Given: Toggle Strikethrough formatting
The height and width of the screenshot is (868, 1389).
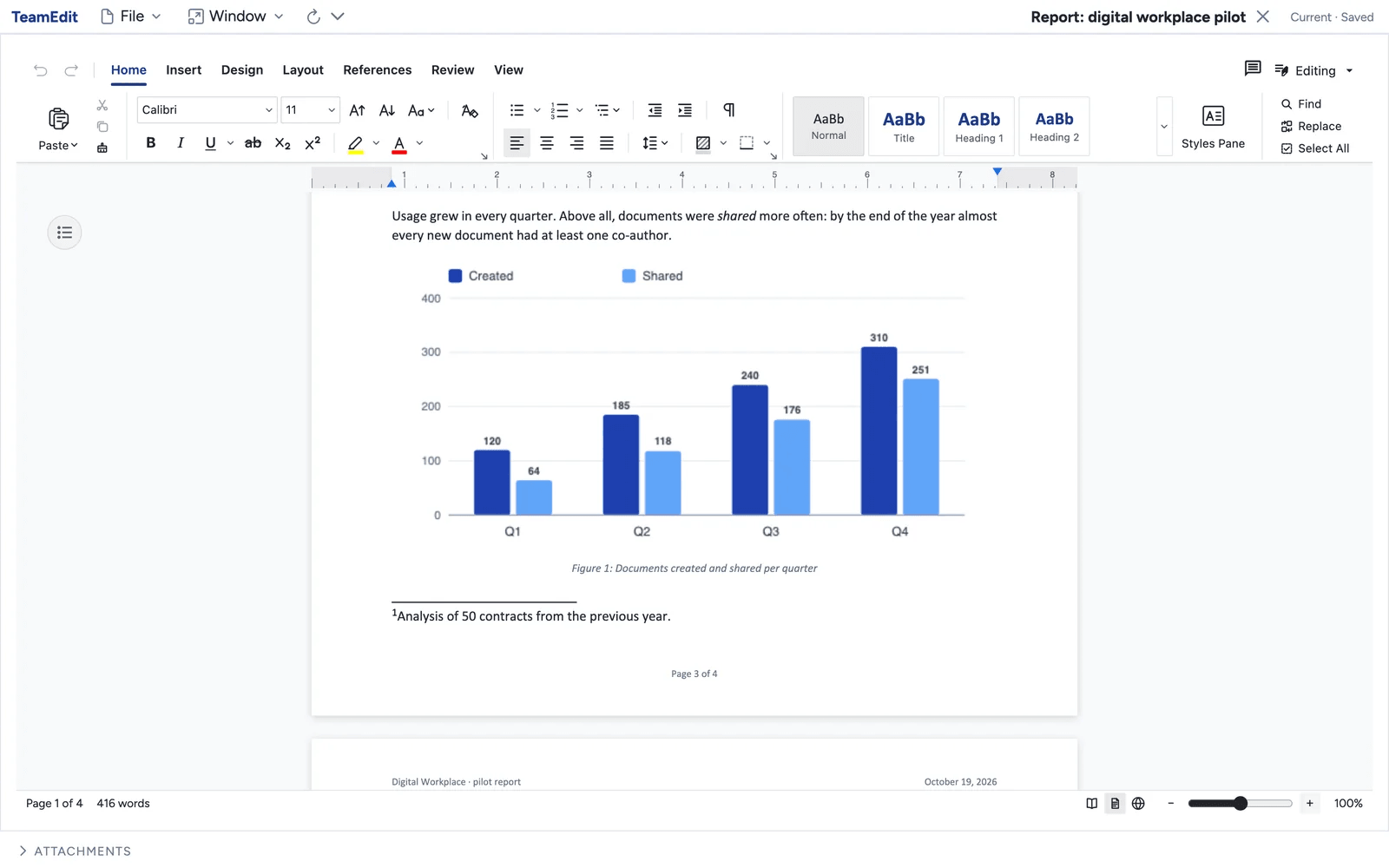Looking at the screenshot, I should pyautogui.click(x=253, y=143).
